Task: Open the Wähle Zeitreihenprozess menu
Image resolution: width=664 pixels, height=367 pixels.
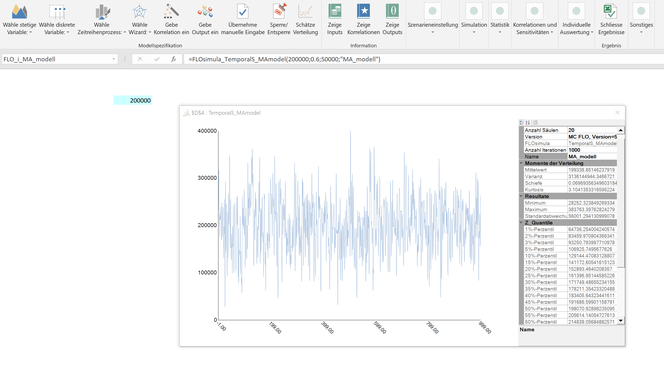Action: [102, 19]
